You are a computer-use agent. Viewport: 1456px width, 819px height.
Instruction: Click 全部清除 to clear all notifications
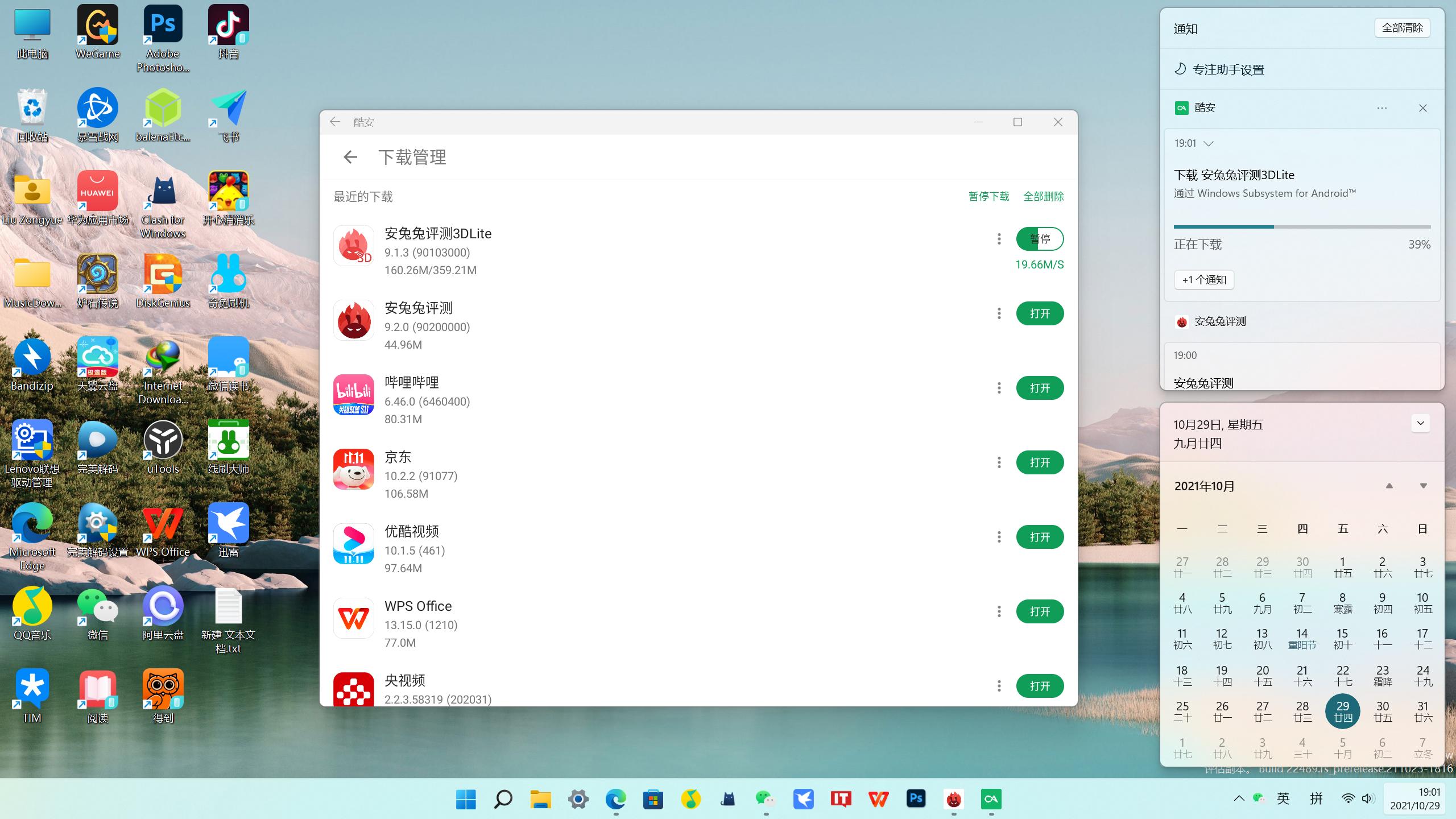click(x=1401, y=27)
